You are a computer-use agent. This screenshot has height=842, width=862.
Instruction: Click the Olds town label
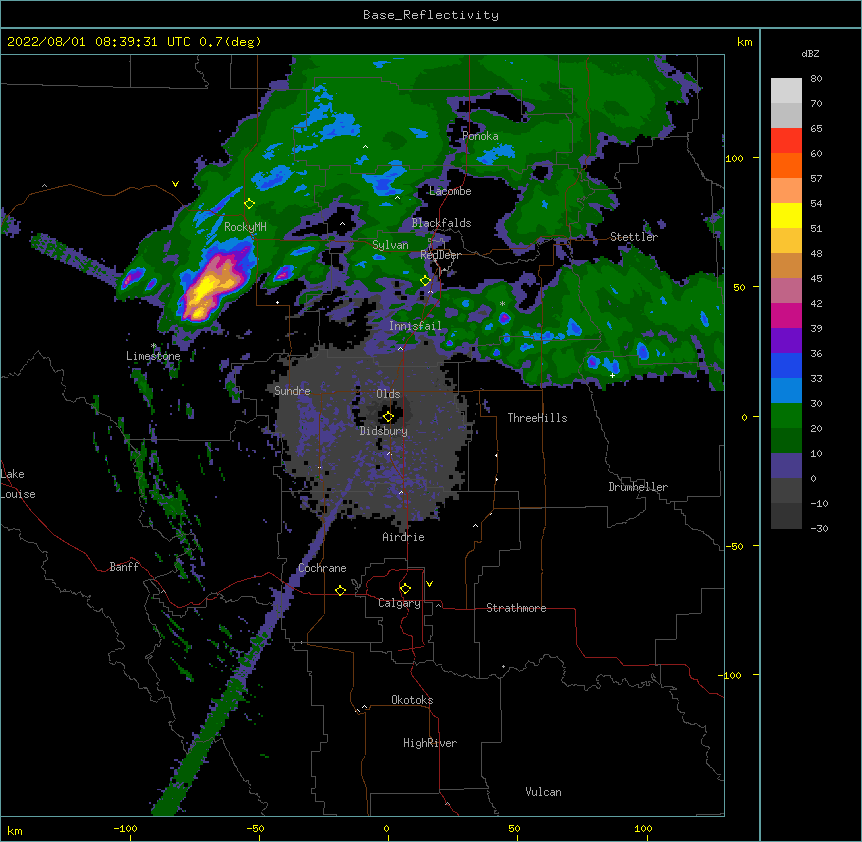[388, 394]
